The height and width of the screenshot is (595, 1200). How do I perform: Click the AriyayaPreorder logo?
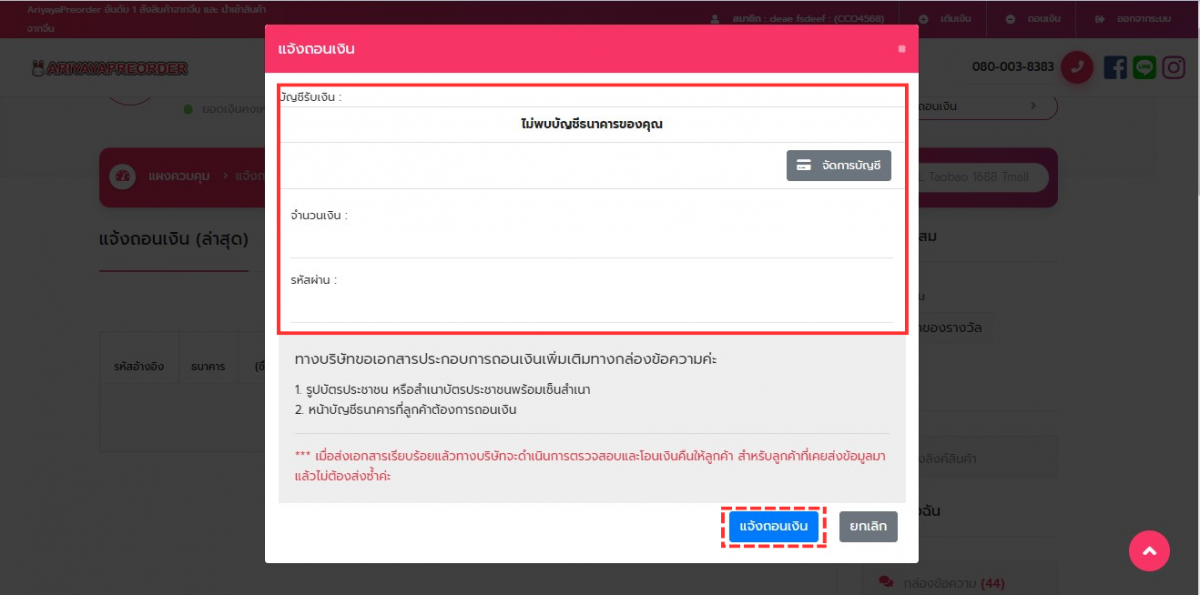point(110,68)
